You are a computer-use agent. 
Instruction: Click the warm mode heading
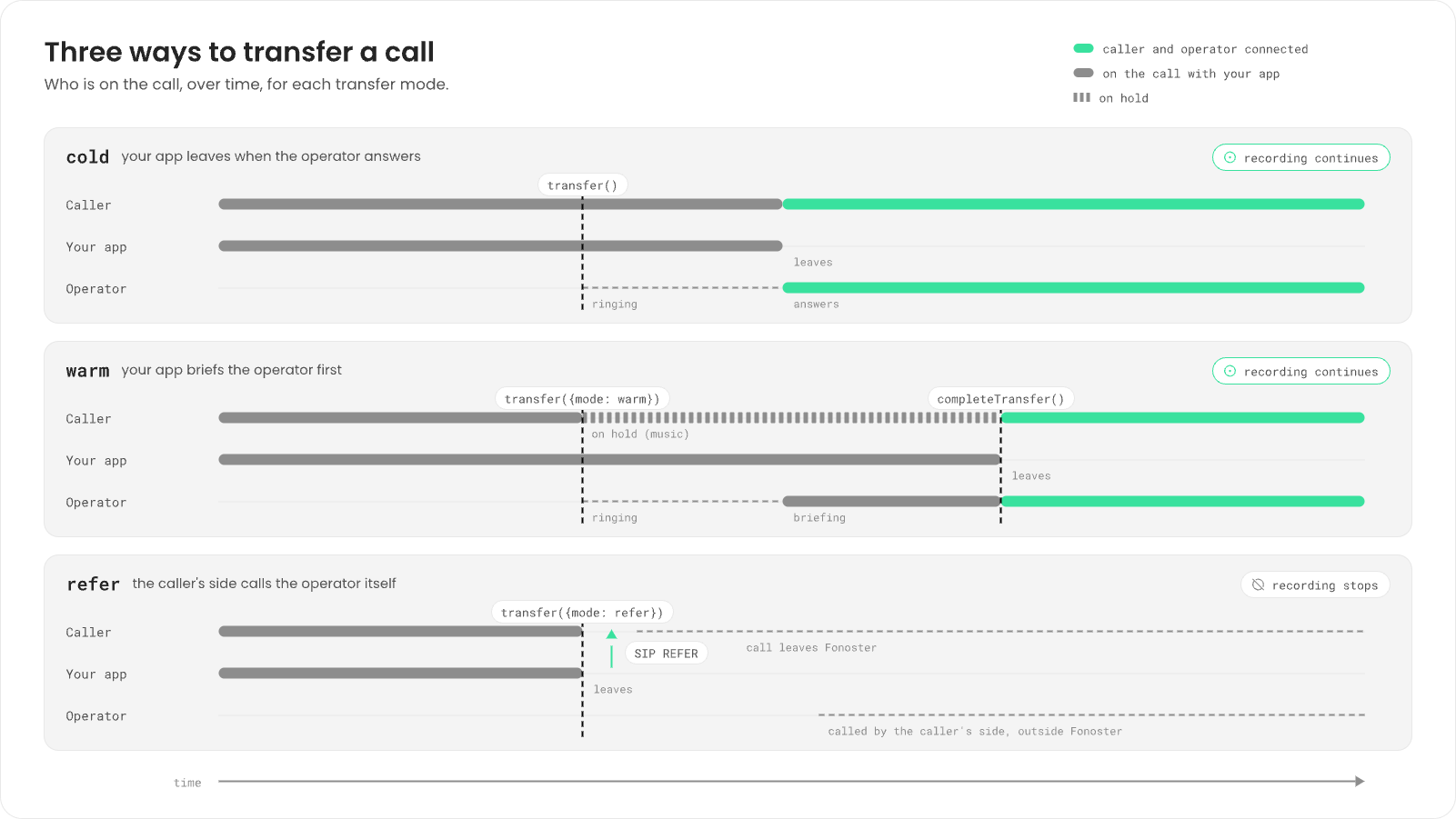click(x=87, y=371)
